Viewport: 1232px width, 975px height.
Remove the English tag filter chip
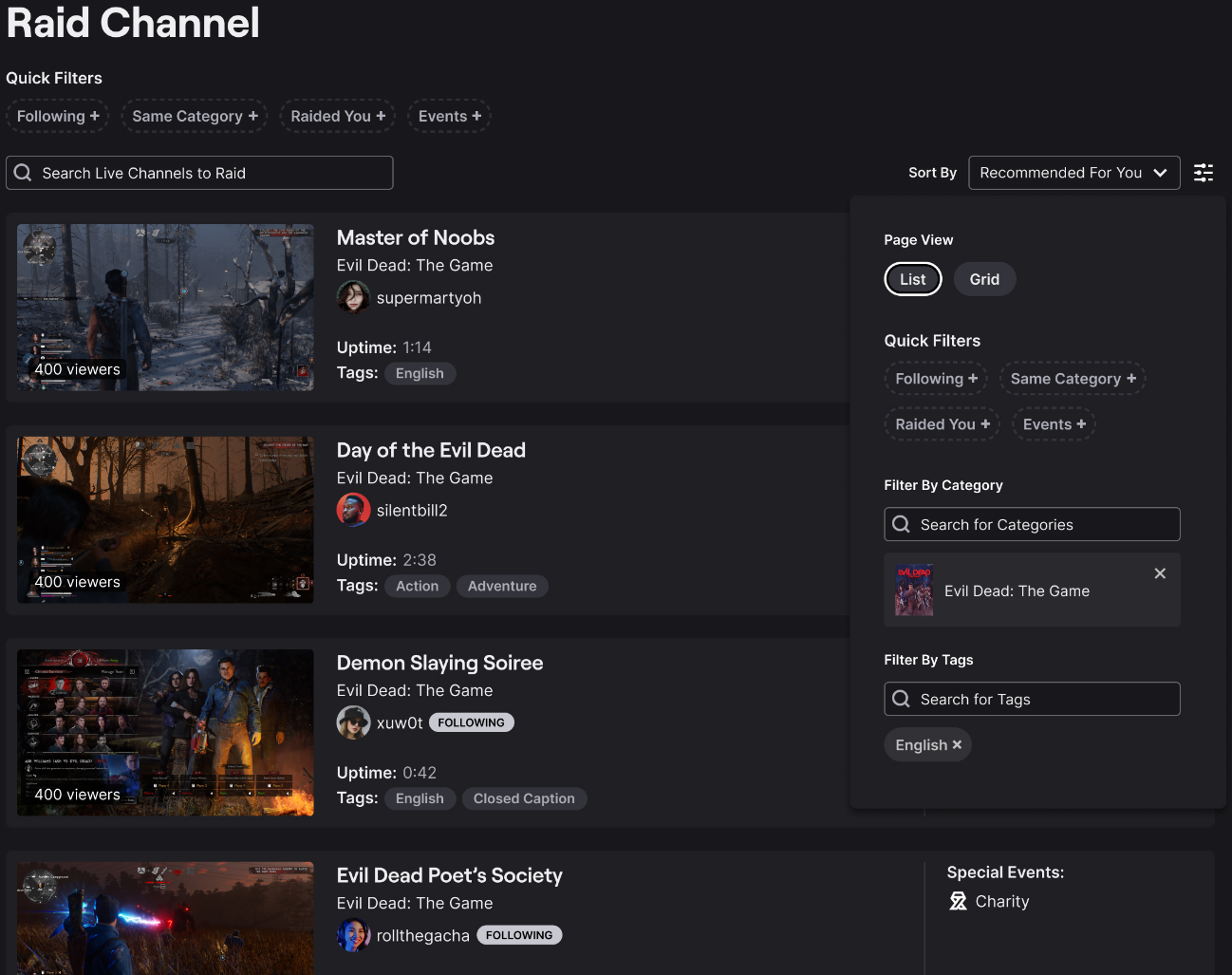[957, 745]
